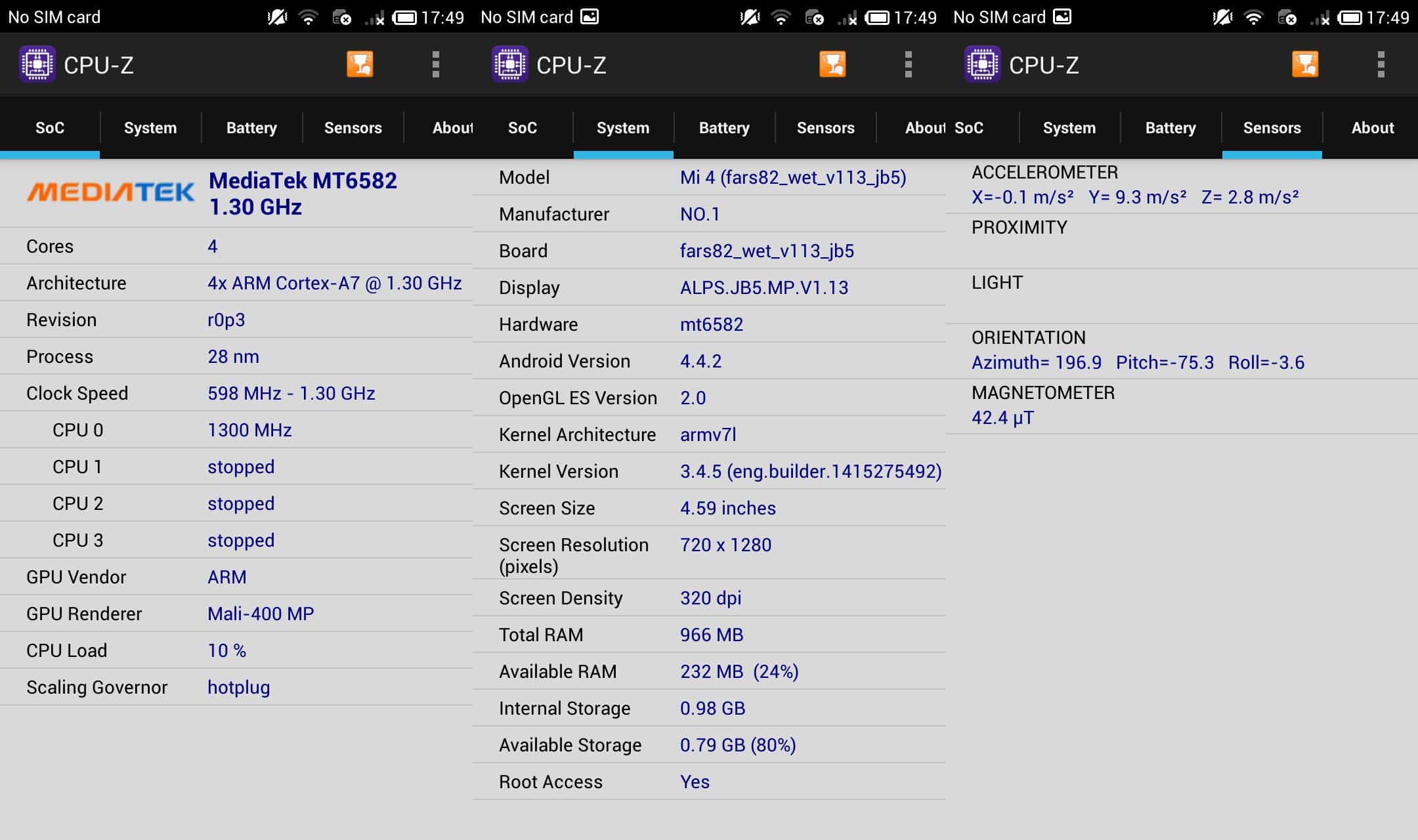Open System tab in right screen

(1069, 128)
